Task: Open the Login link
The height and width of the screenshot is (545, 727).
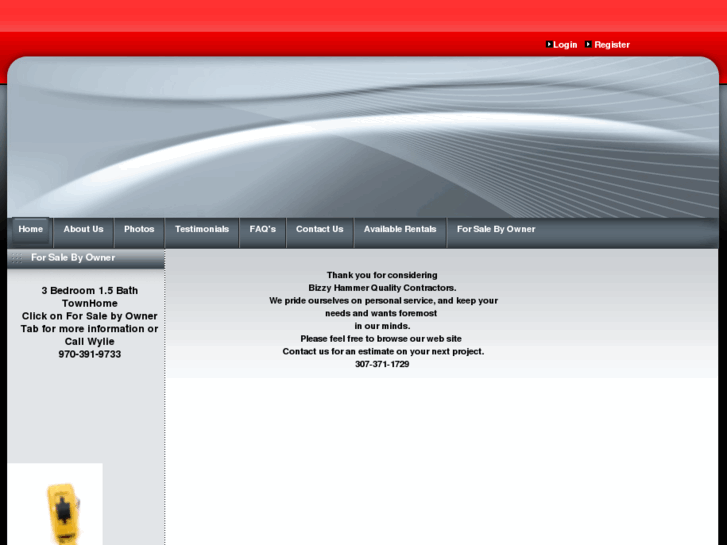Action: 565,45
